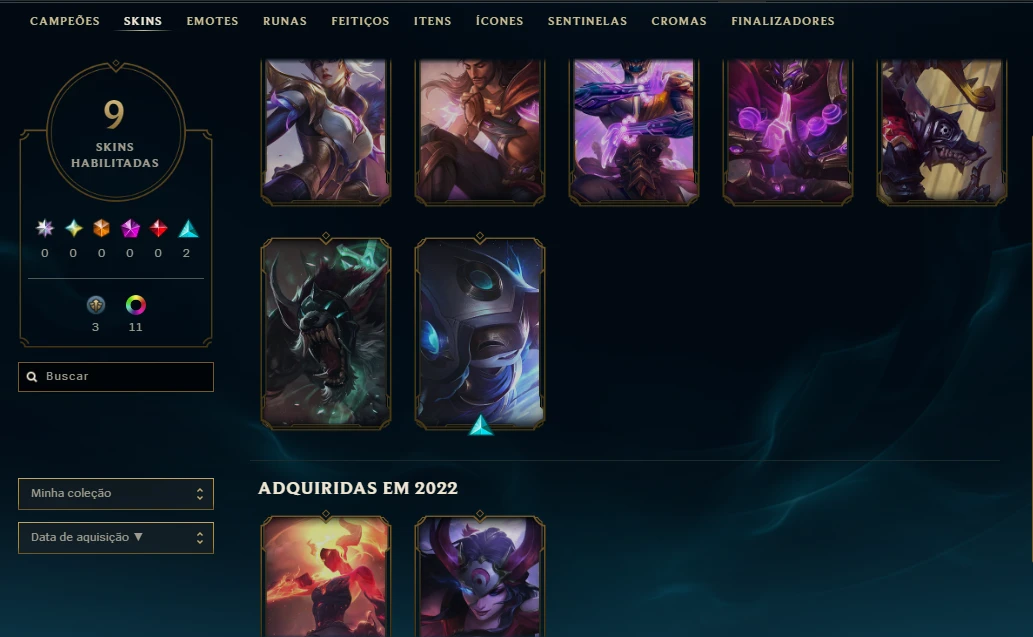Select the purple orbs mage skin thumbnail
Screen dimensions: 1033x637
tap(788, 132)
